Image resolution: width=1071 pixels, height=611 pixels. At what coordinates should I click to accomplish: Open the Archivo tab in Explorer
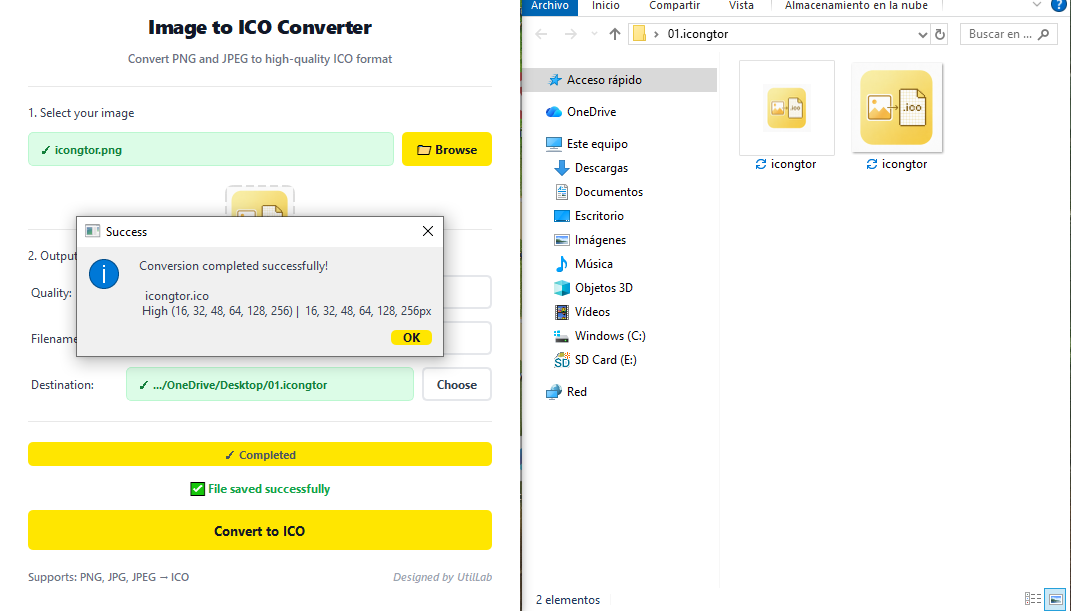click(550, 6)
